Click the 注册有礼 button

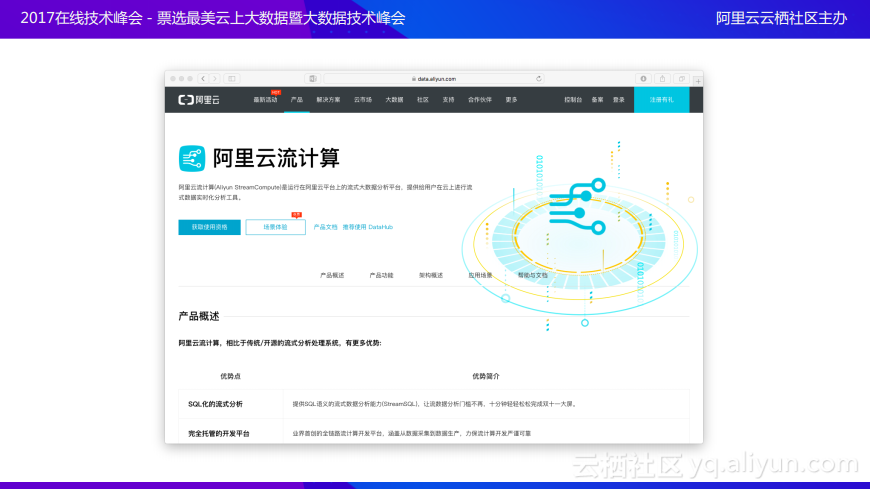tap(661, 100)
